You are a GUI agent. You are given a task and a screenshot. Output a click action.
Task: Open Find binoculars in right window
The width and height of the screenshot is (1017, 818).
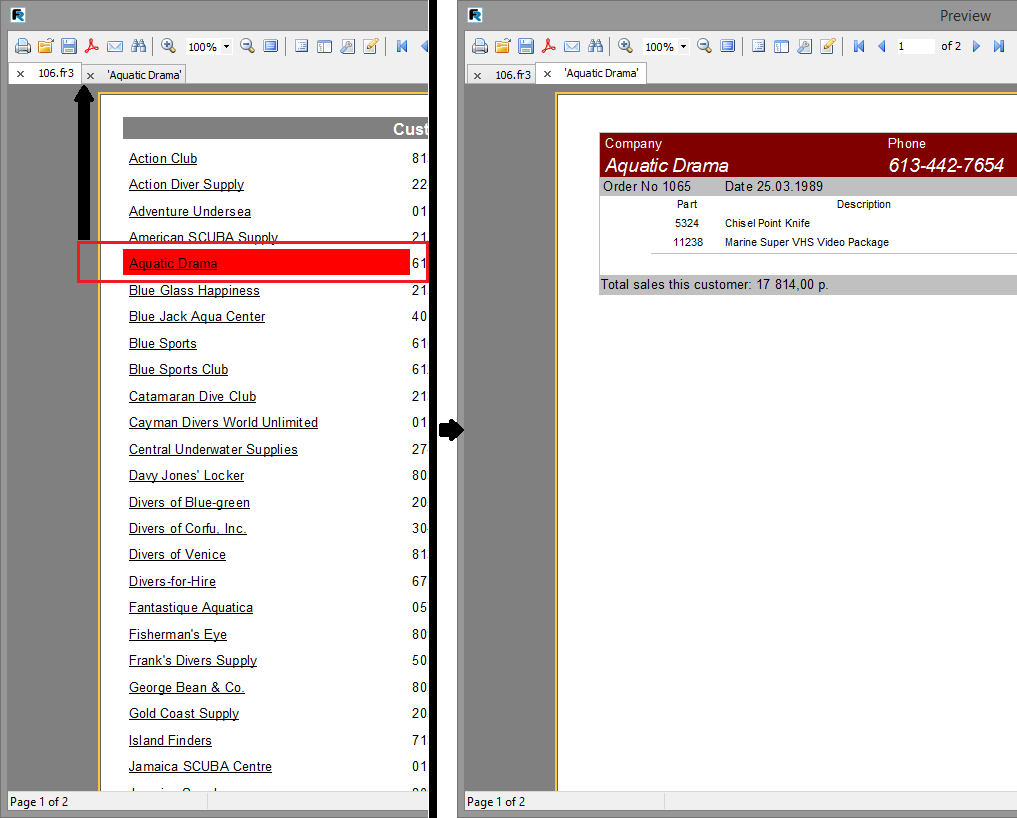[x=595, y=46]
